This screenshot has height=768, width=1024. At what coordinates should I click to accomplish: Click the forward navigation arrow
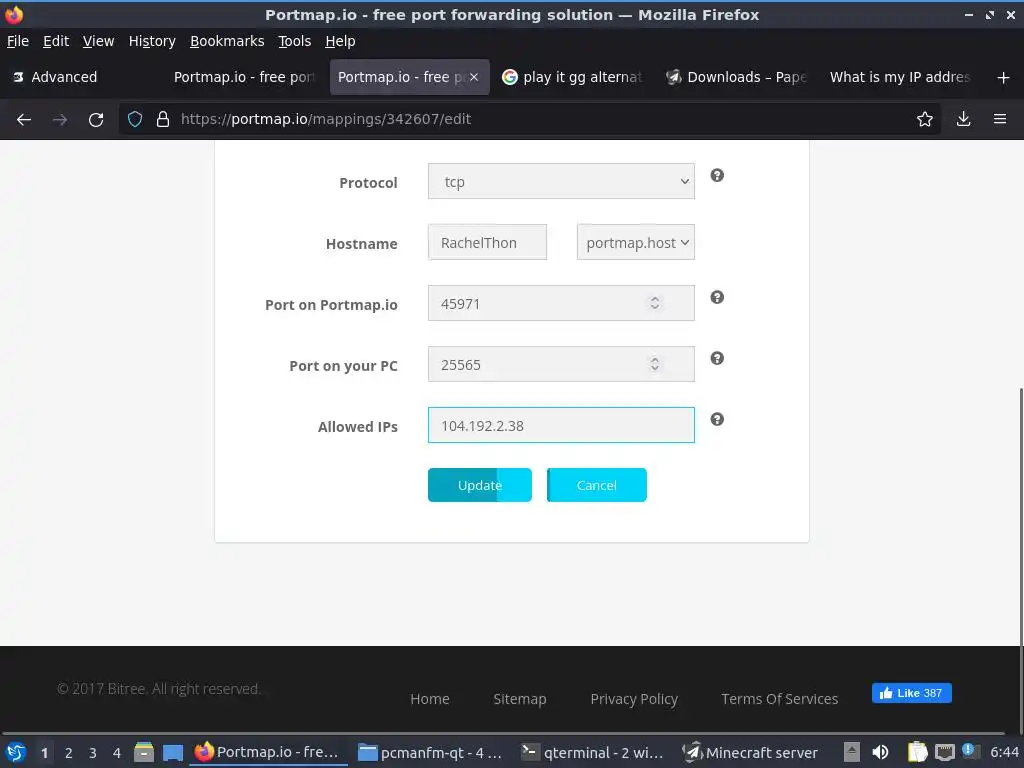[x=59, y=120]
